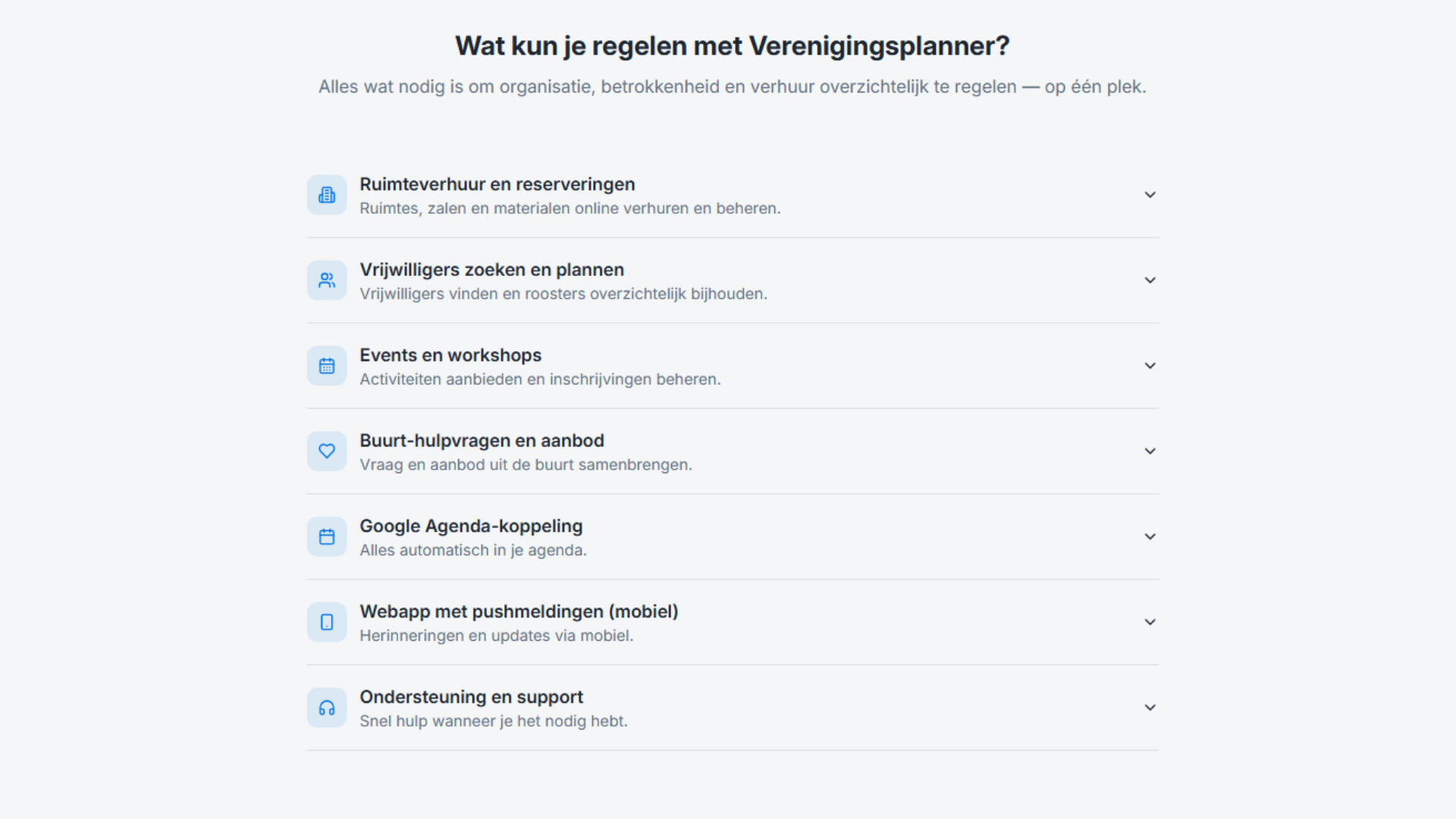Click the Google Agenda-koppeling heading
1456x819 pixels.
[x=470, y=526]
